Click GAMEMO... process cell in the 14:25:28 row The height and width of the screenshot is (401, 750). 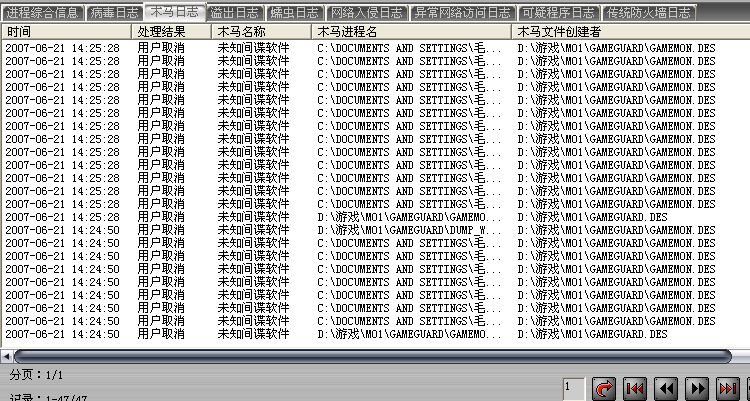tap(409, 217)
